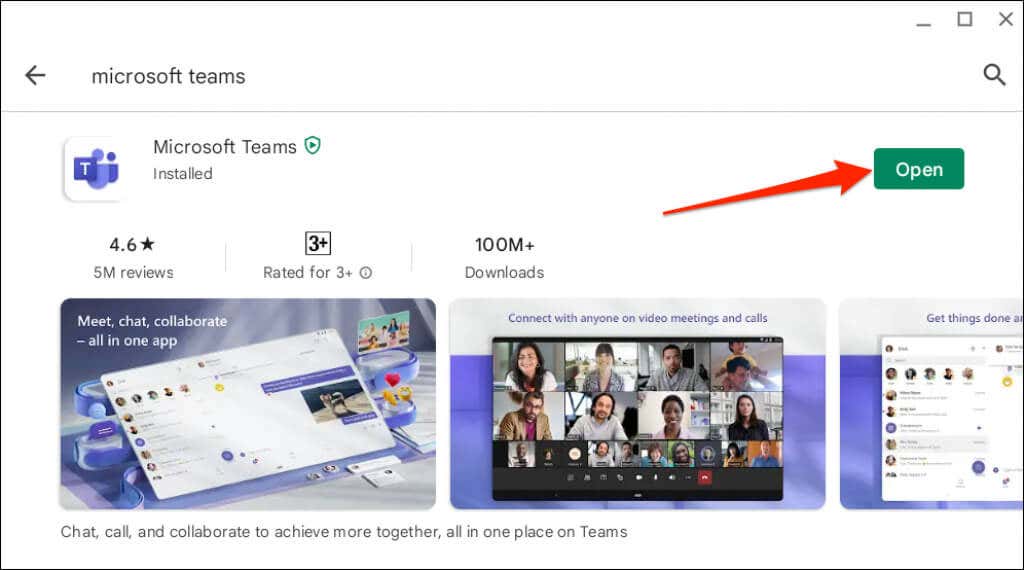The height and width of the screenshot is (570, 1024).
Task: View the Meet, chat, collaborate screenshot
Action: point(248,404)
